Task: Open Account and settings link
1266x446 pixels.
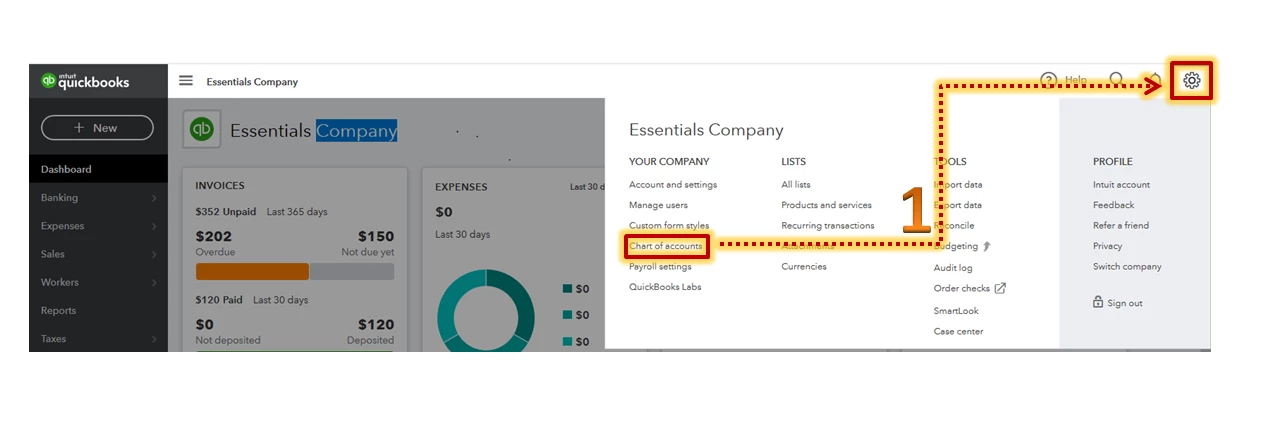Action: (x=673, y=185)
